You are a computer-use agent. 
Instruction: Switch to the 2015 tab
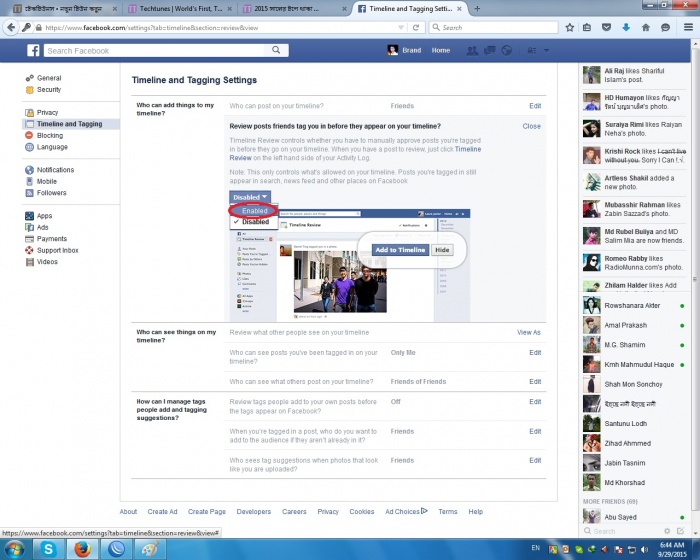pos(294,8)
